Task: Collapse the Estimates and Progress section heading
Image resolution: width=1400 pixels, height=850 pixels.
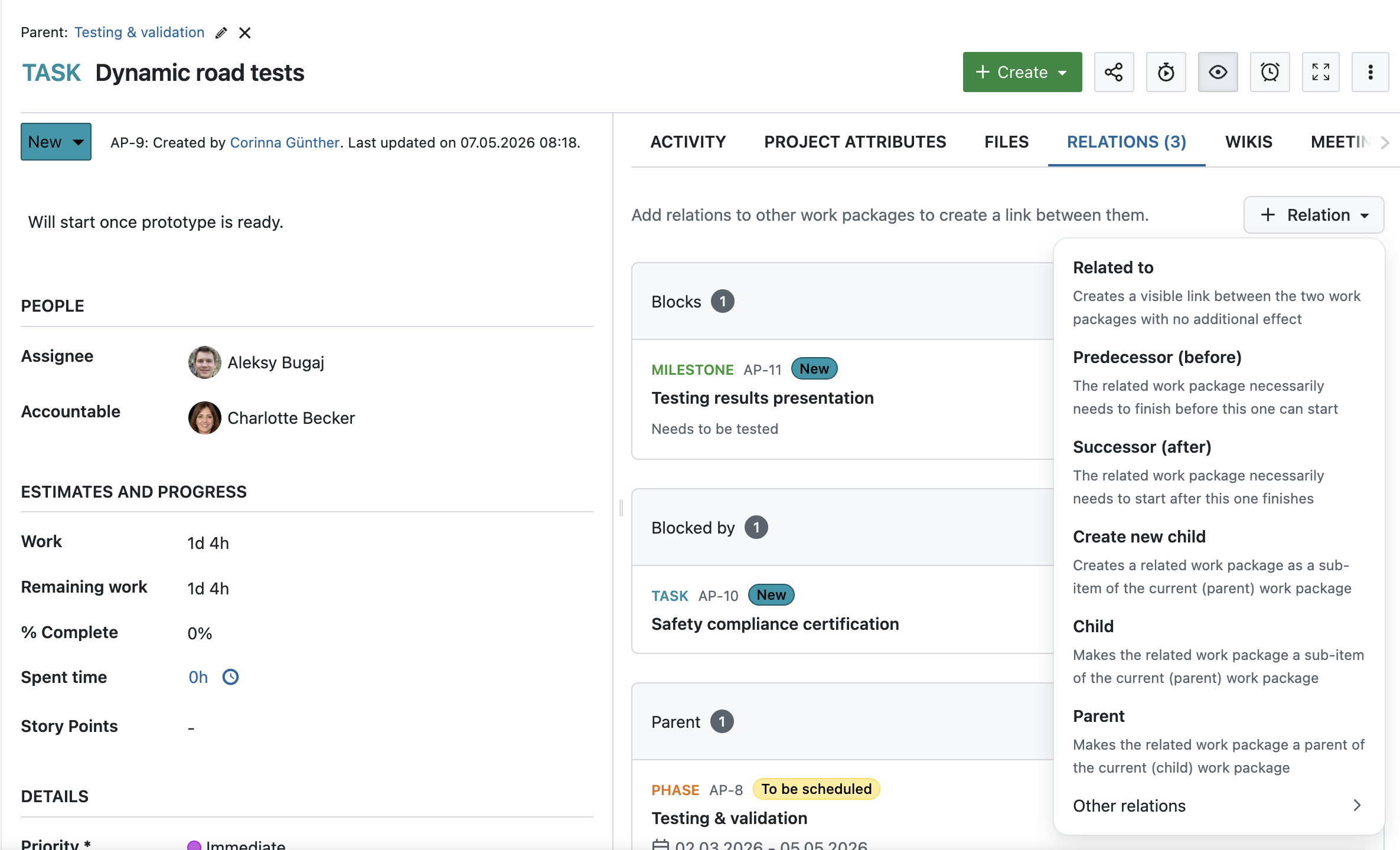Action: [133, 492]
